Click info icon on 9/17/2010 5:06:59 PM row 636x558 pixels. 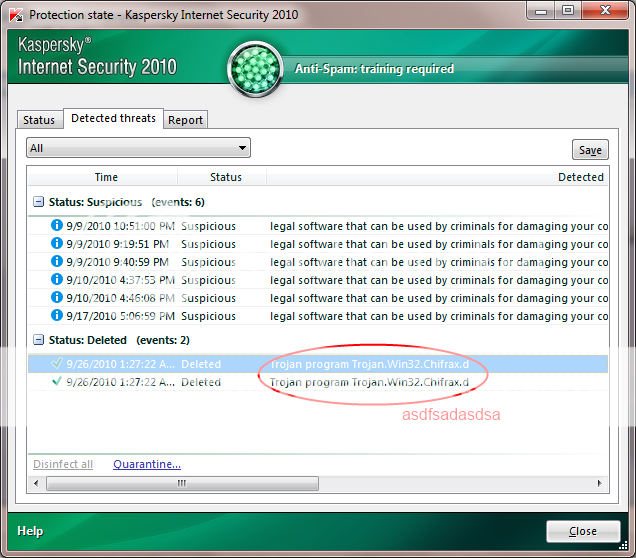pos(57,315)
